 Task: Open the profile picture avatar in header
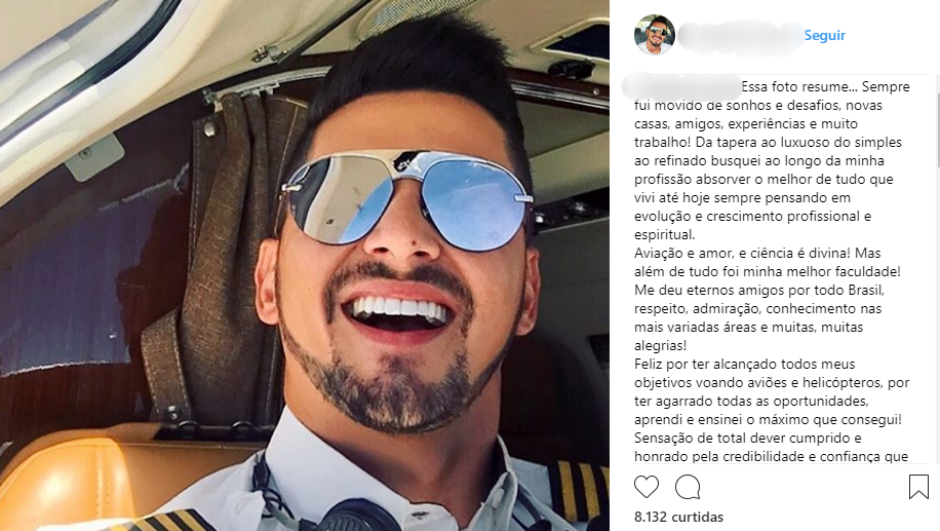654,35
